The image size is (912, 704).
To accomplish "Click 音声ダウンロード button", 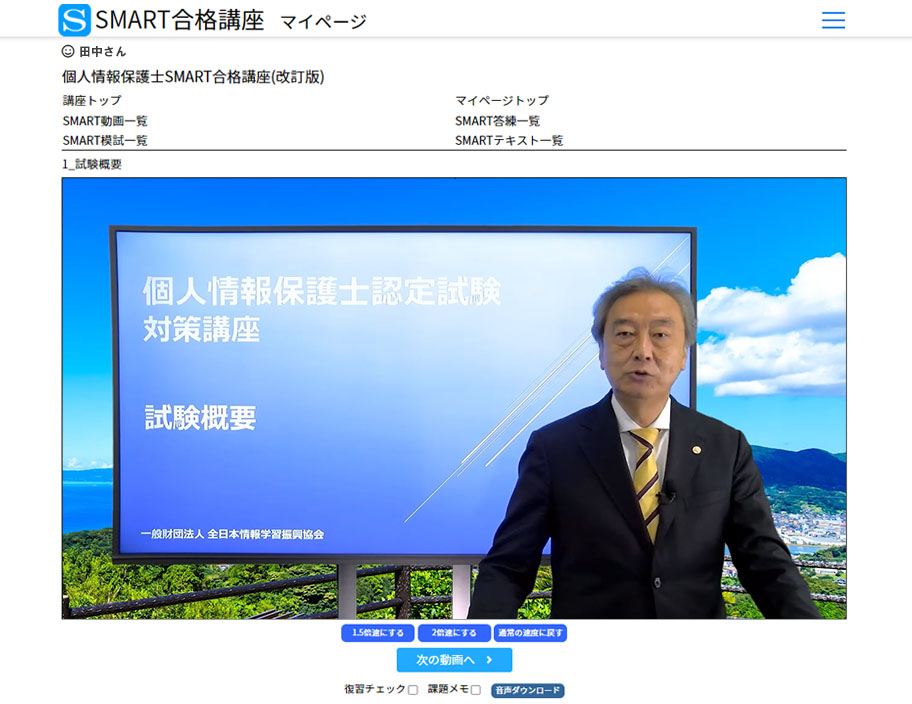I will 528,690.
